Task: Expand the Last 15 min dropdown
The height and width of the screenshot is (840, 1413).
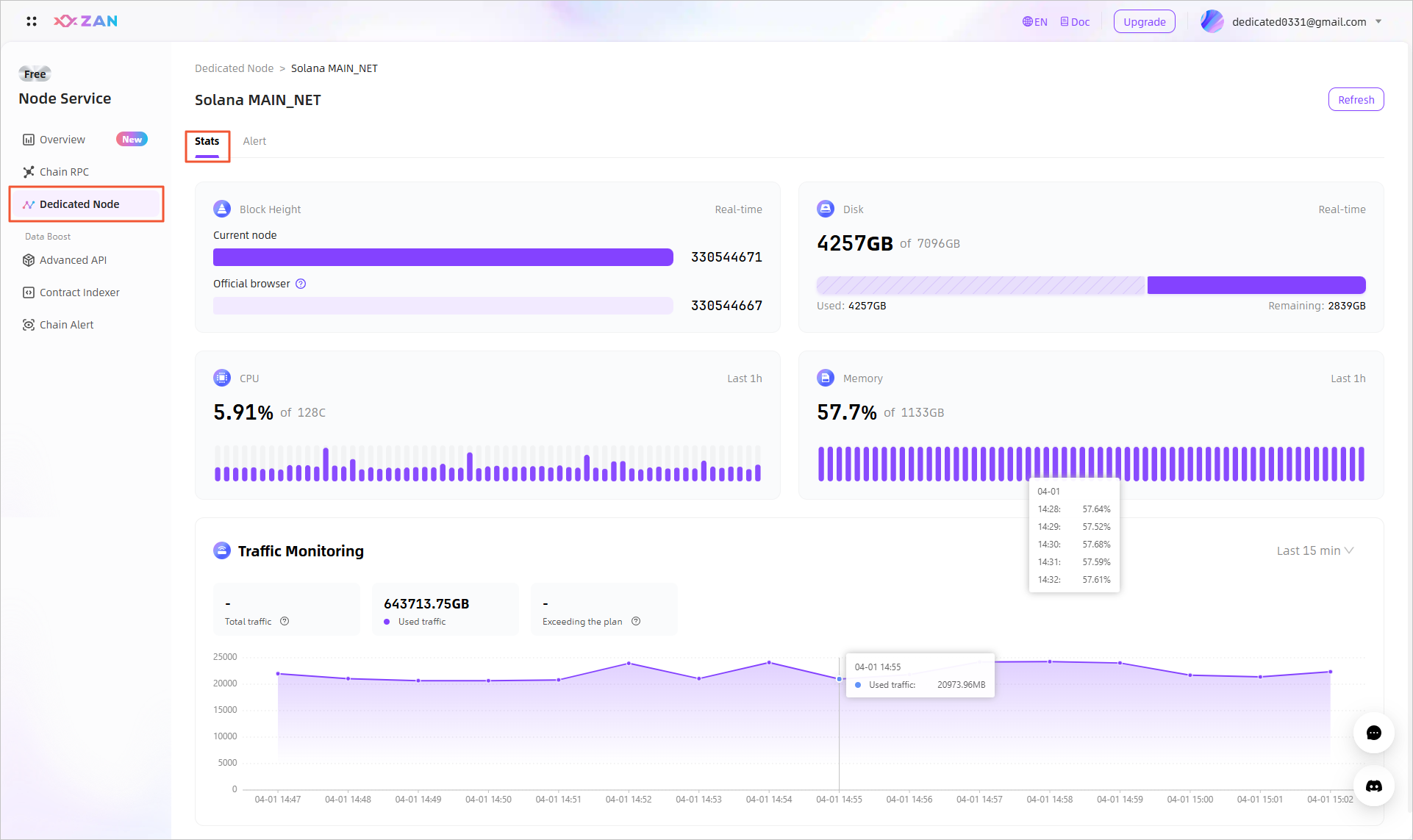Action: [x=1314, y=550]
